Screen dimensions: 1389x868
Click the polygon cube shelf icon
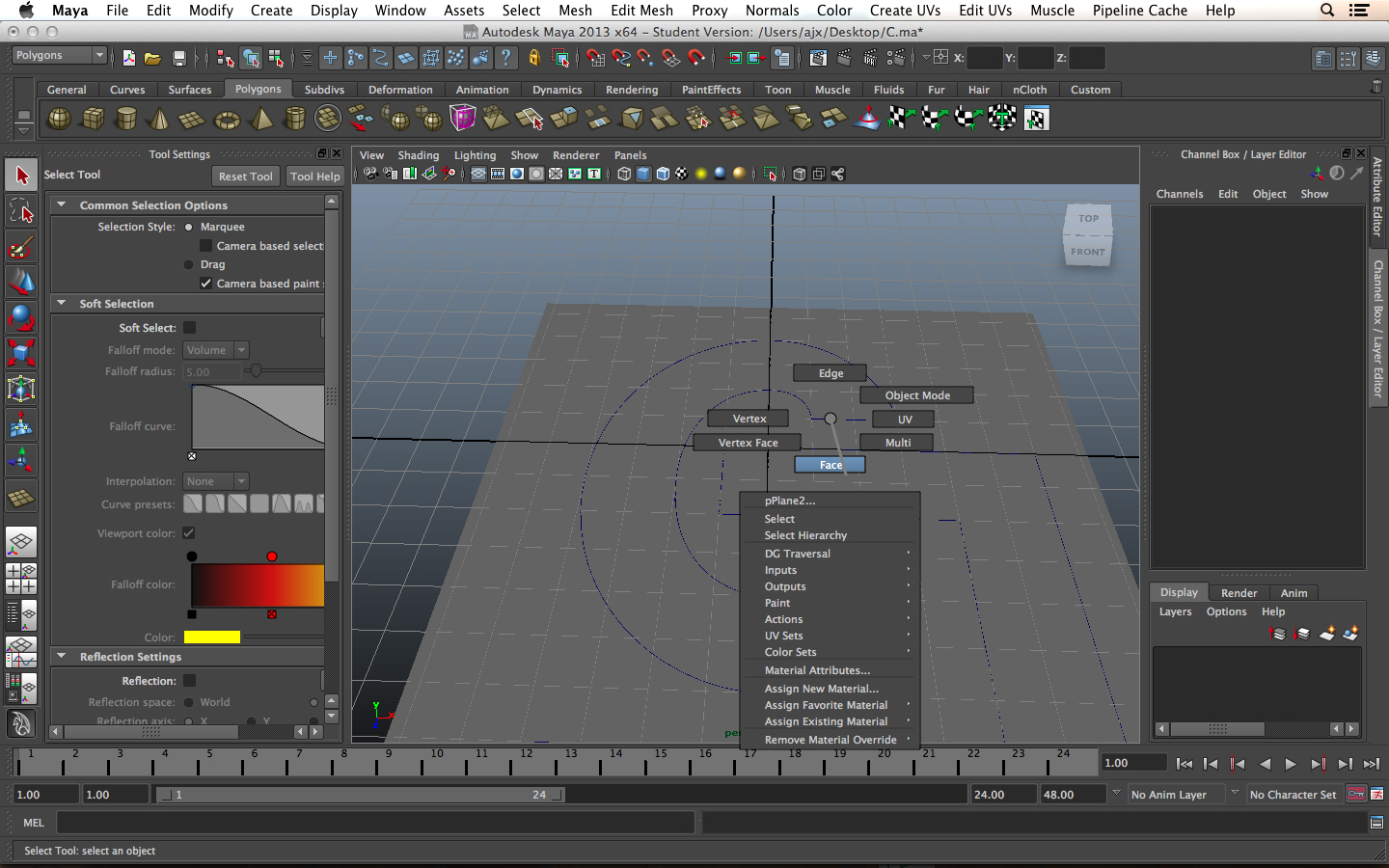coord(94,119)
